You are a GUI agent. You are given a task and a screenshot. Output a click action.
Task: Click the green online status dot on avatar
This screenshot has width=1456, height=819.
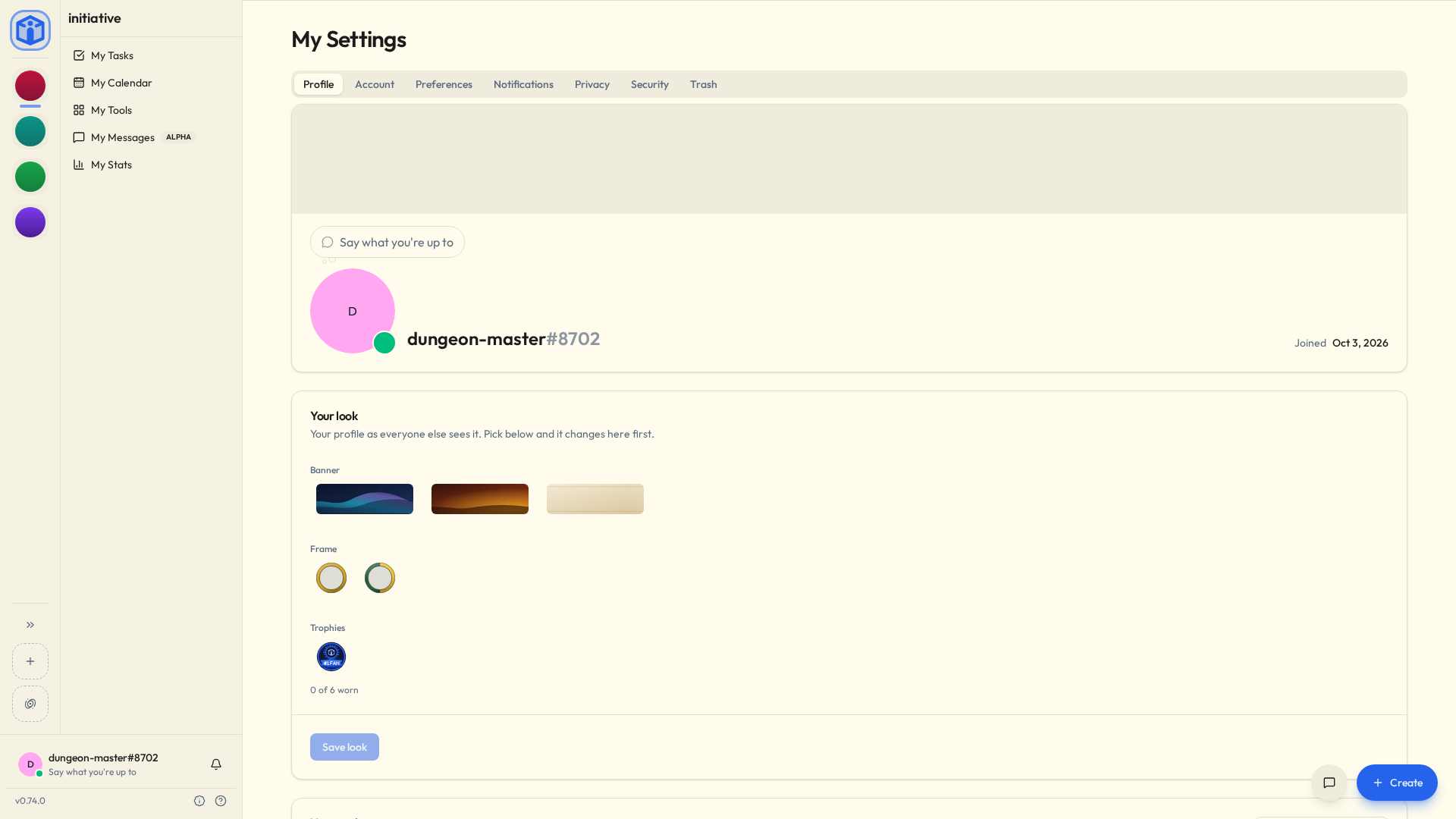click(x=384, y=343)
